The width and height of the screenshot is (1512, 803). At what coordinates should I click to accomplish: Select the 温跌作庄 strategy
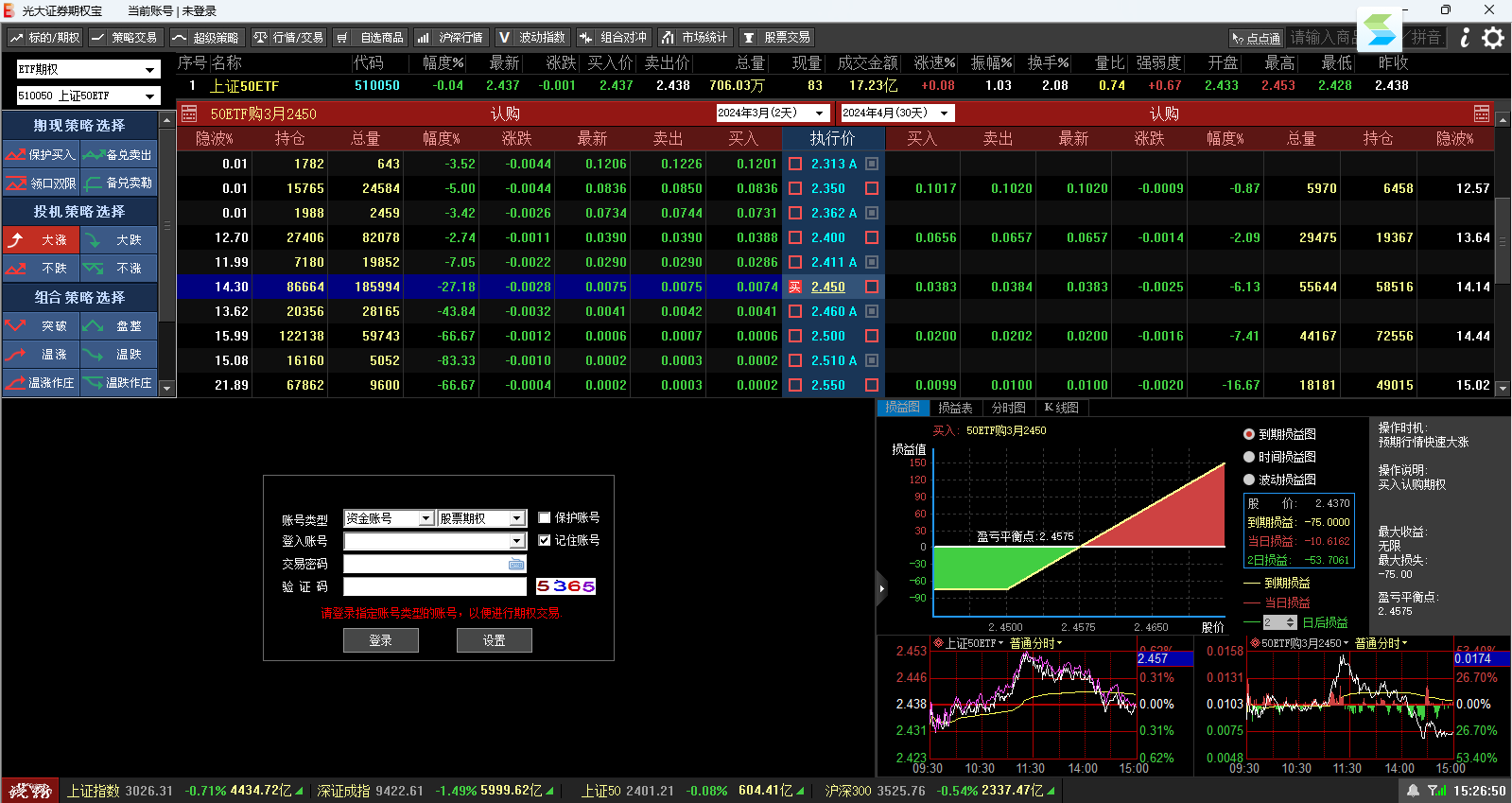(x=118, y=383)
